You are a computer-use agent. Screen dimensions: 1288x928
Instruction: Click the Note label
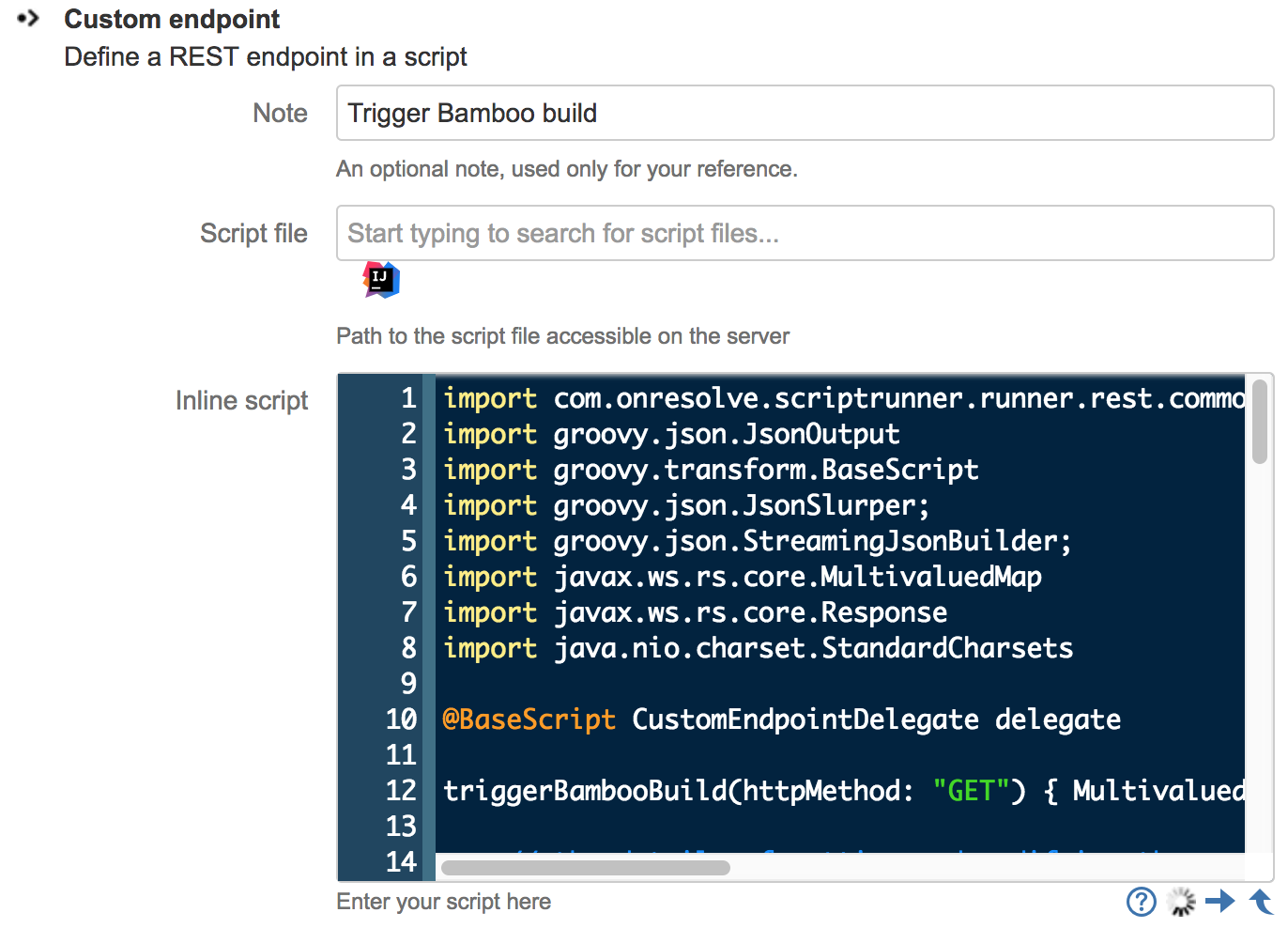[x=280, y=113]
